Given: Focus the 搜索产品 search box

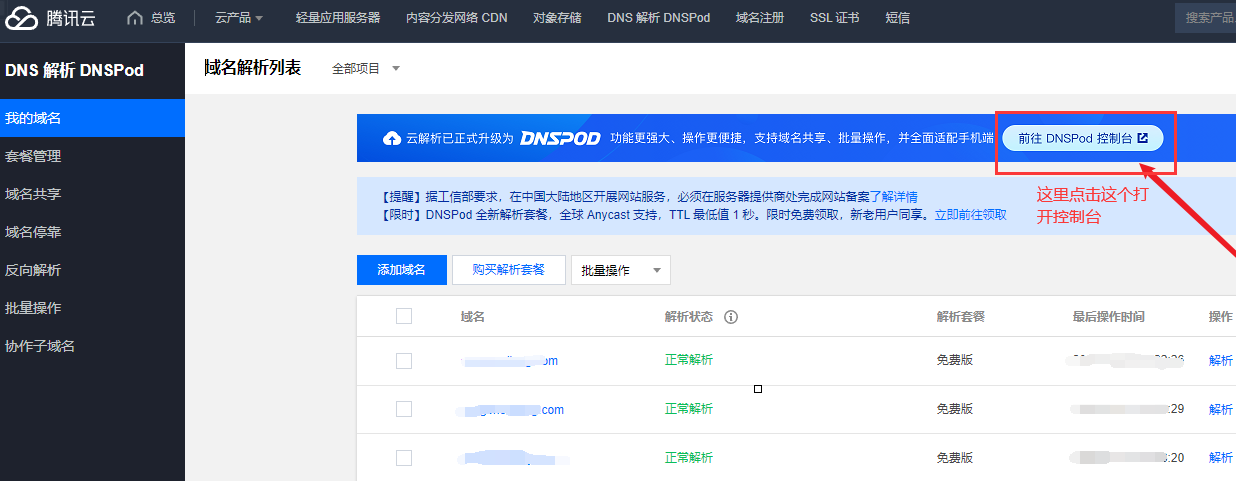Looking at the screenshot, I should click(x=1205, y=18).
